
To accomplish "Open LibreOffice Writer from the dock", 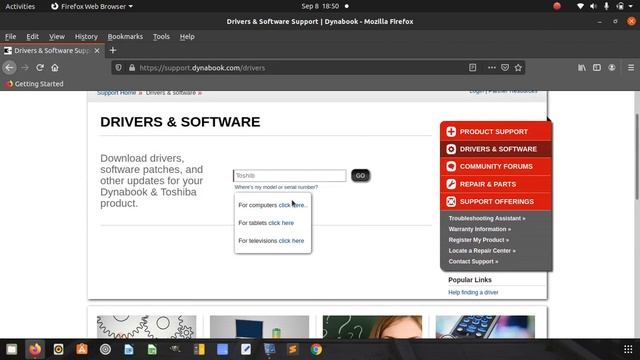I will click(129, 349).
